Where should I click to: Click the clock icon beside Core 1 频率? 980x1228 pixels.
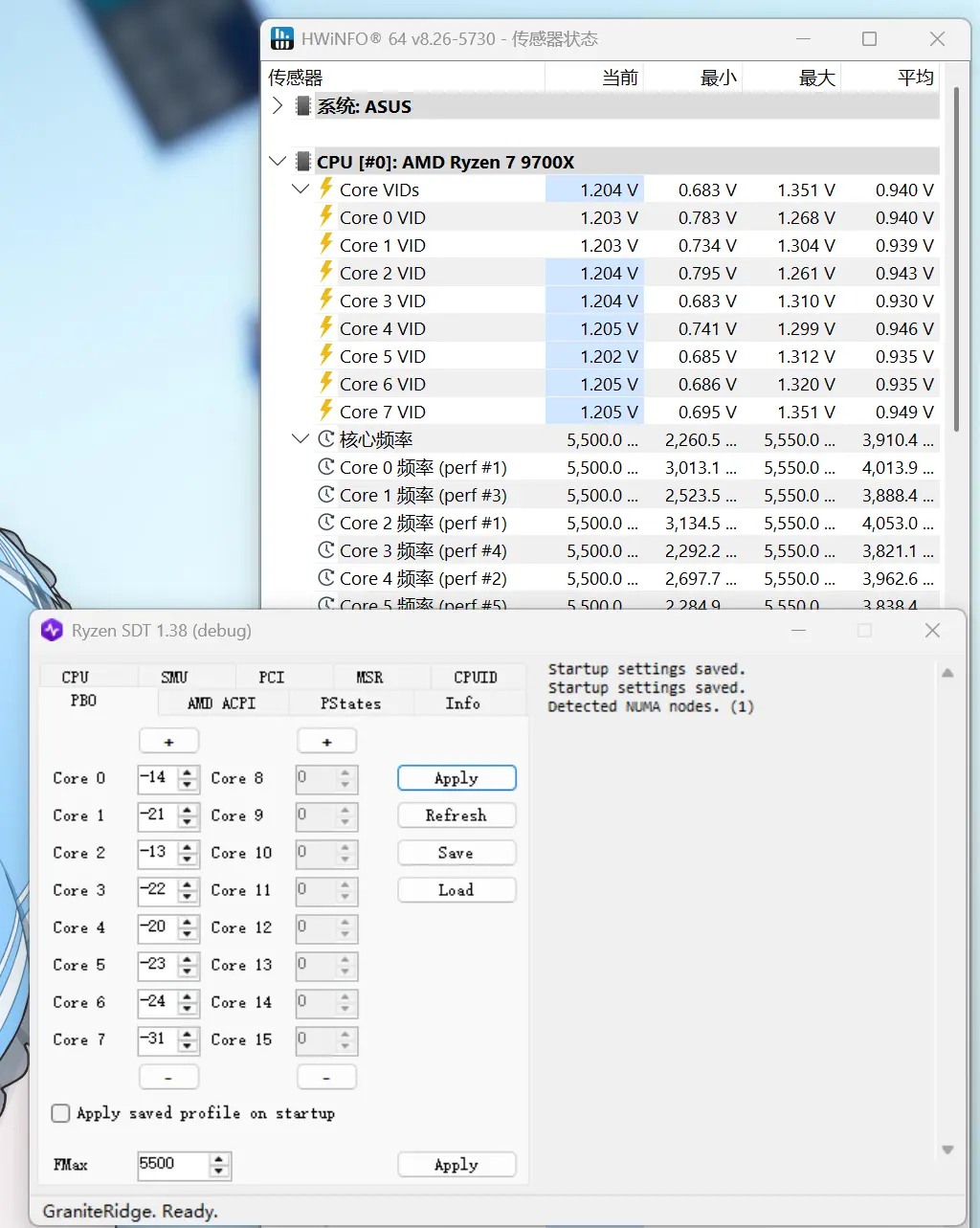click(x=326, y=495)
